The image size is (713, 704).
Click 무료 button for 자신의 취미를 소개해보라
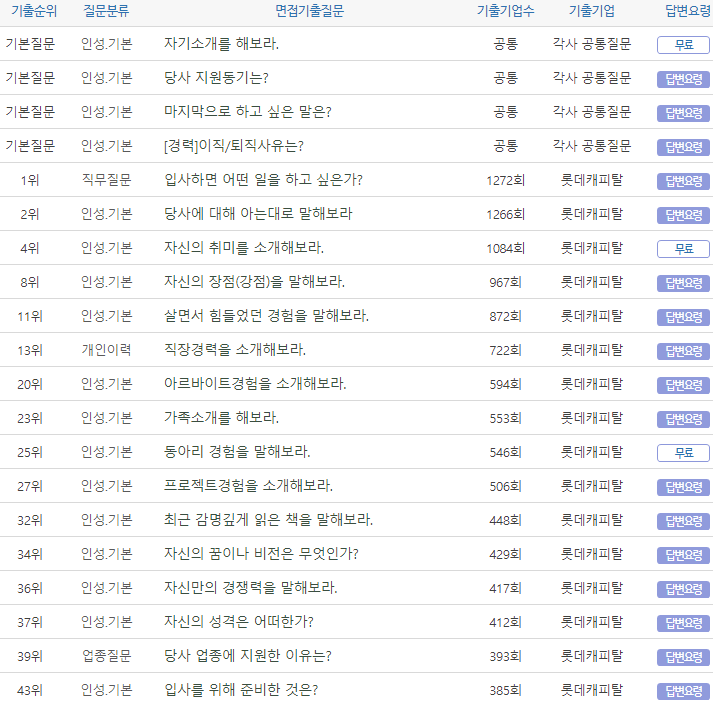[683, 249]
